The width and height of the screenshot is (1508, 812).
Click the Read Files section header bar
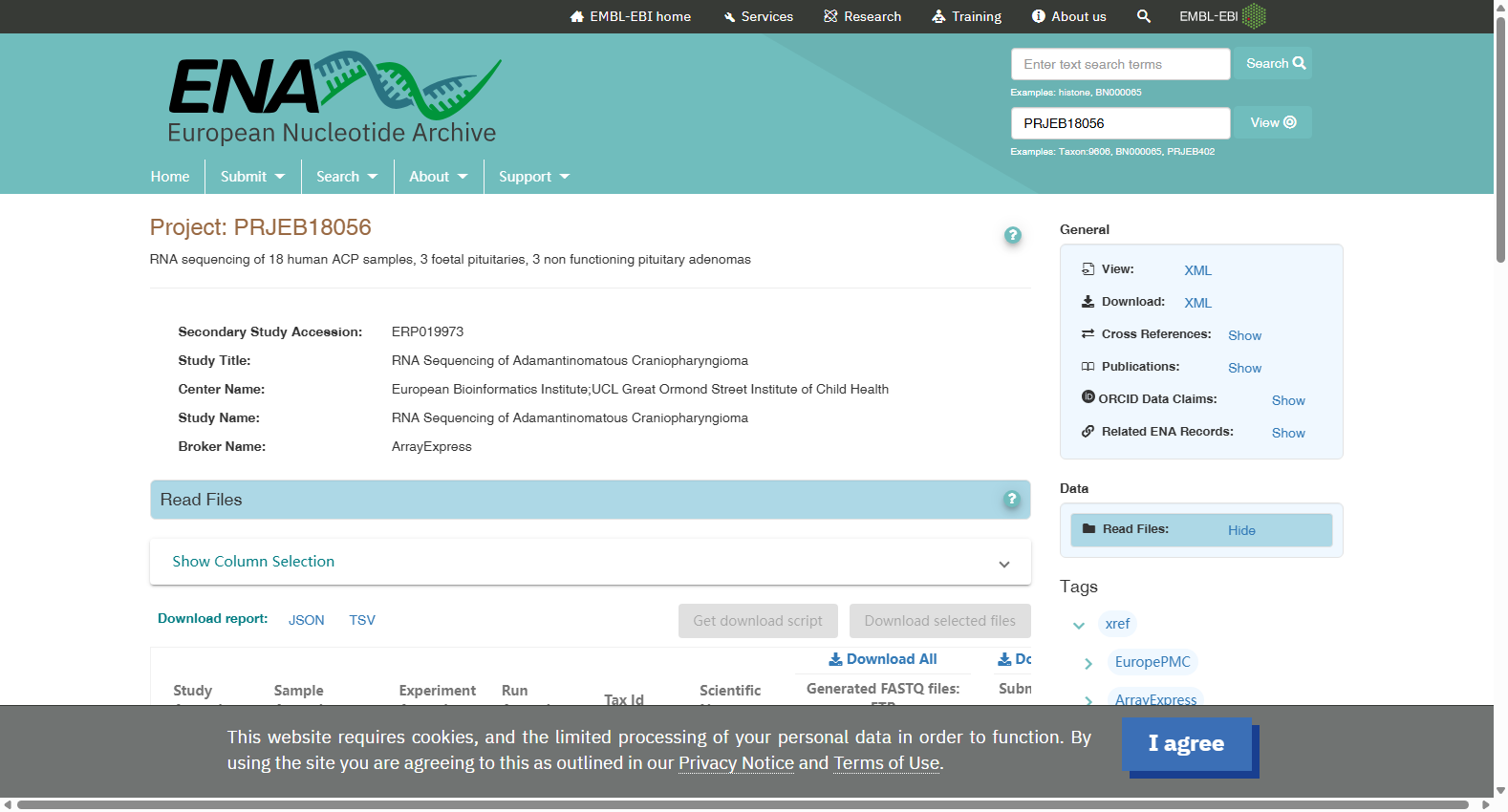pyautogui.click(x=591, y=500)
